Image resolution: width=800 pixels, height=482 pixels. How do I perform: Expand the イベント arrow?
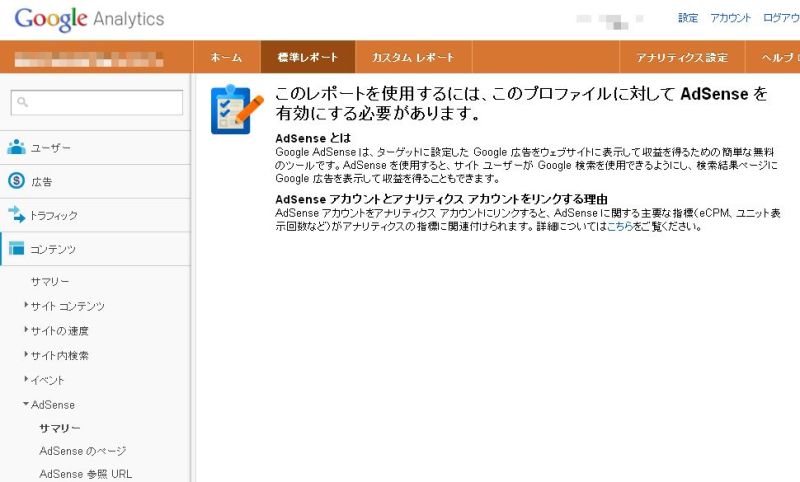click(26, 379)
